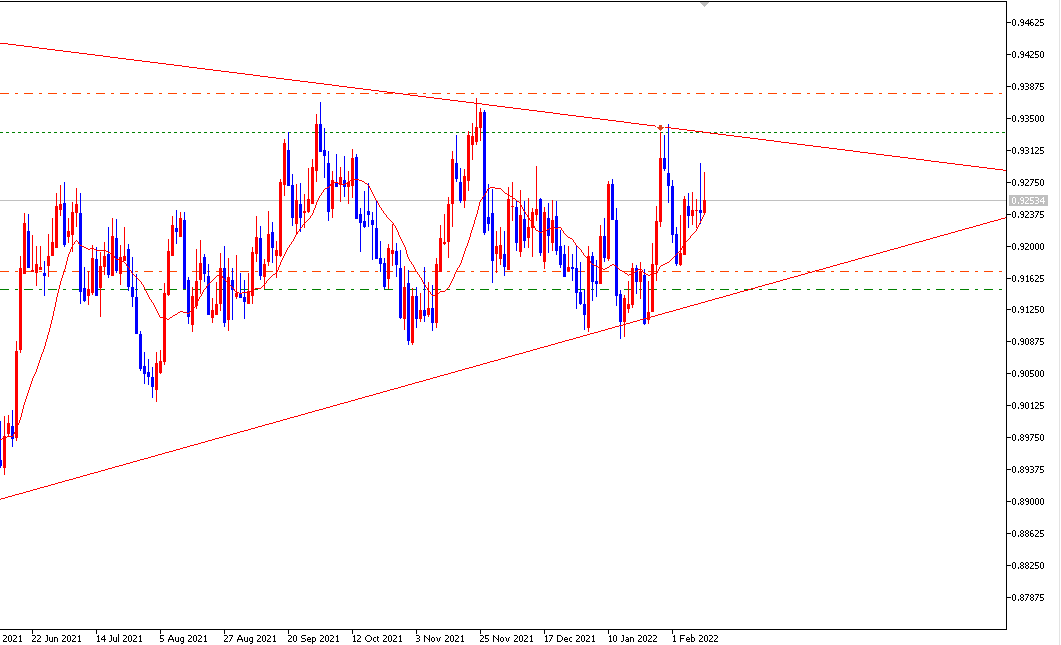This screenshot has height=645, width=1061.
Task: Click the 0.88250 price scale label
Action: (1028, 565)
